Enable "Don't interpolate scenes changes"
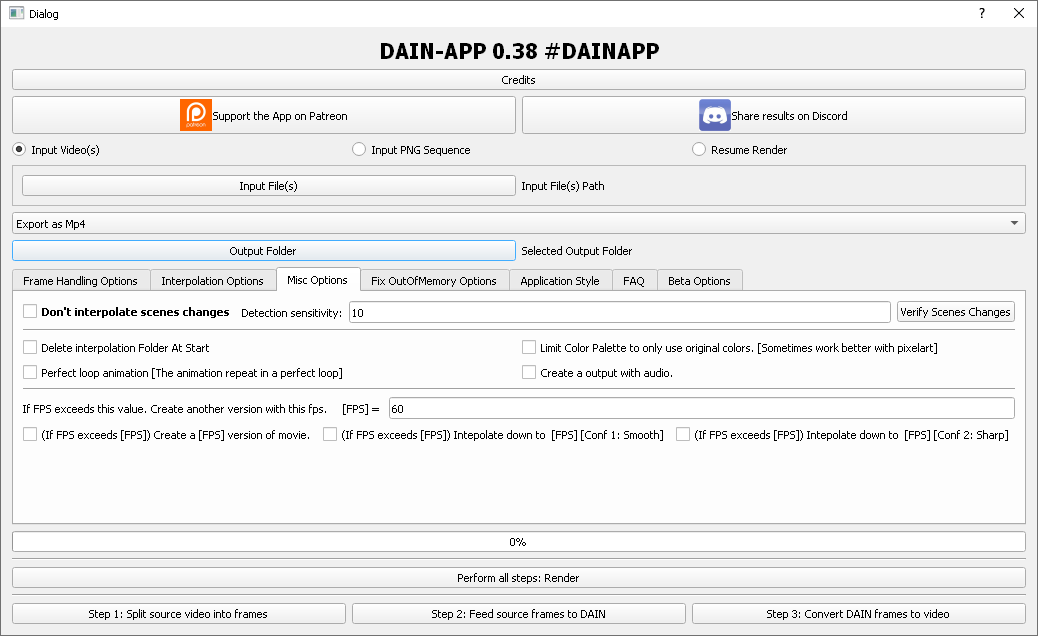Screen dimensions: 1038x636 (x=29, y=311)
